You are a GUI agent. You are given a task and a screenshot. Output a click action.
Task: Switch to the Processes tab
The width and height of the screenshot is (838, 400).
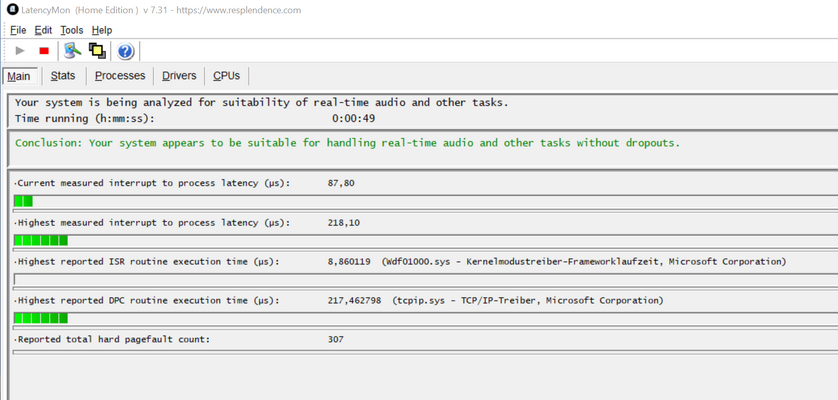[x=120, y=76]
